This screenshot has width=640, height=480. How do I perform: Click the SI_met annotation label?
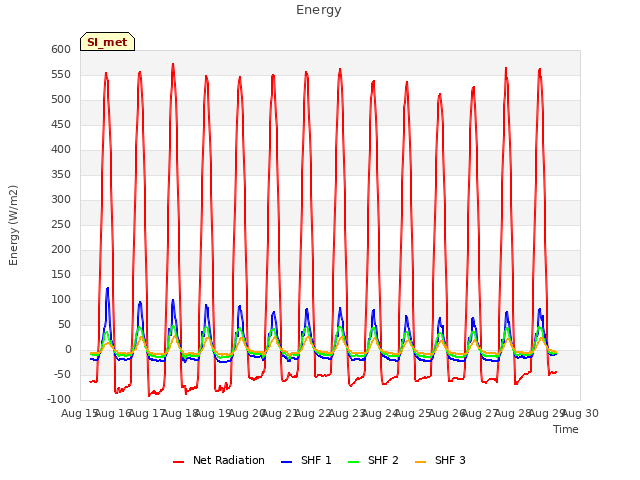(107, 42)
